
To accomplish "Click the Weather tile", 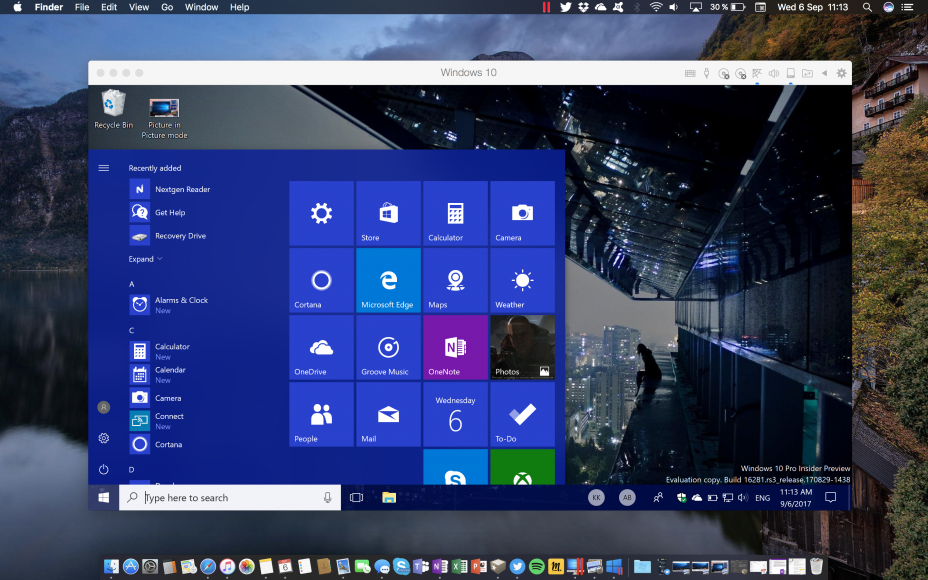I will tap(522, 280).
